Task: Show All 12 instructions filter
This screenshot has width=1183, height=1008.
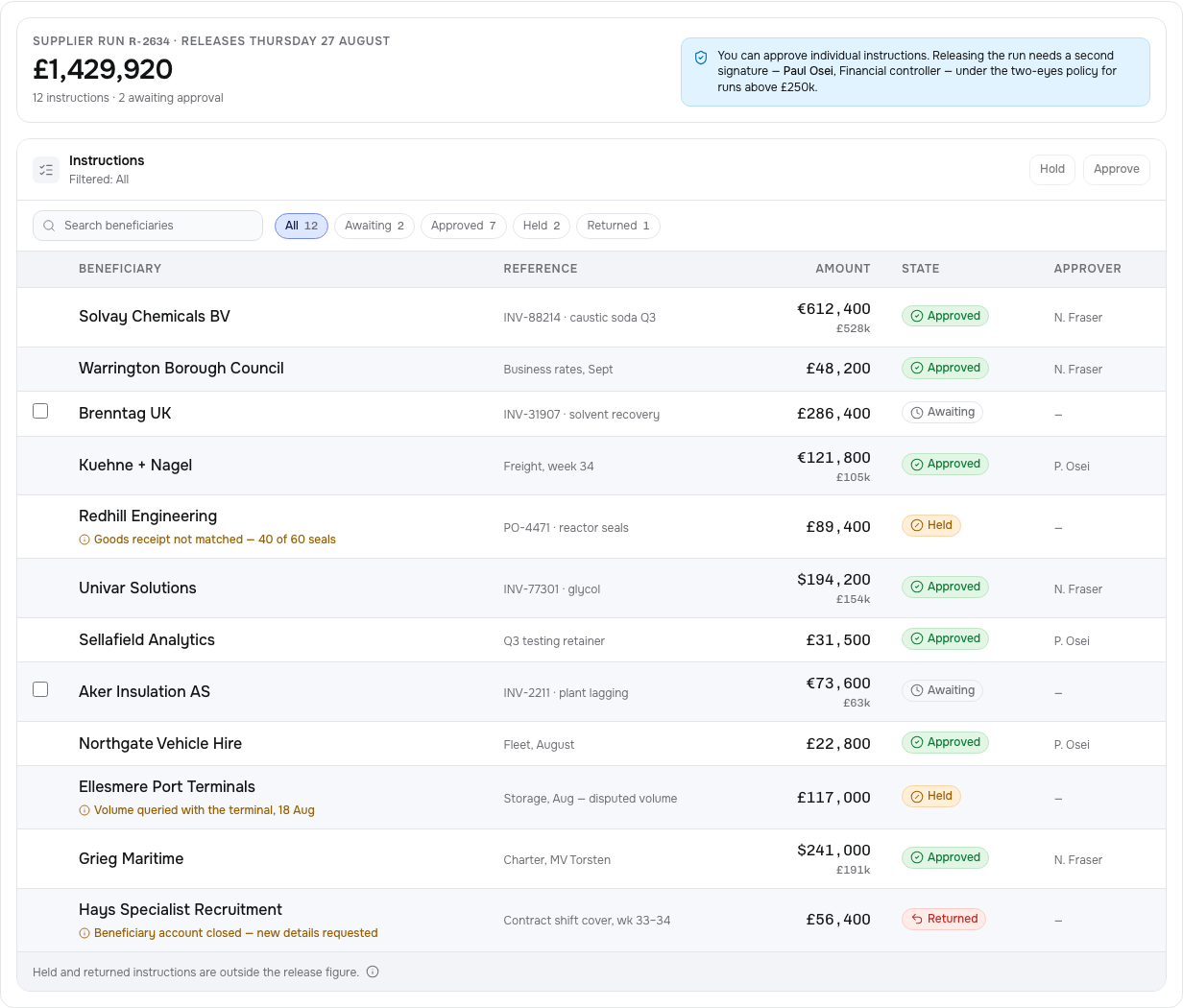Action: click(302, 226)
